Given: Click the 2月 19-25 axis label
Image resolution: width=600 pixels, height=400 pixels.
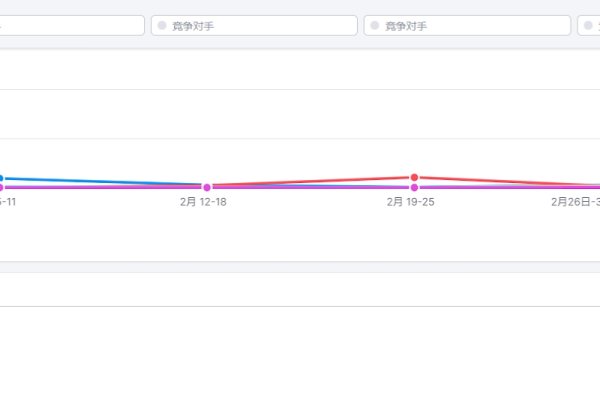Looking at the screenshot, I should point(411,201).
